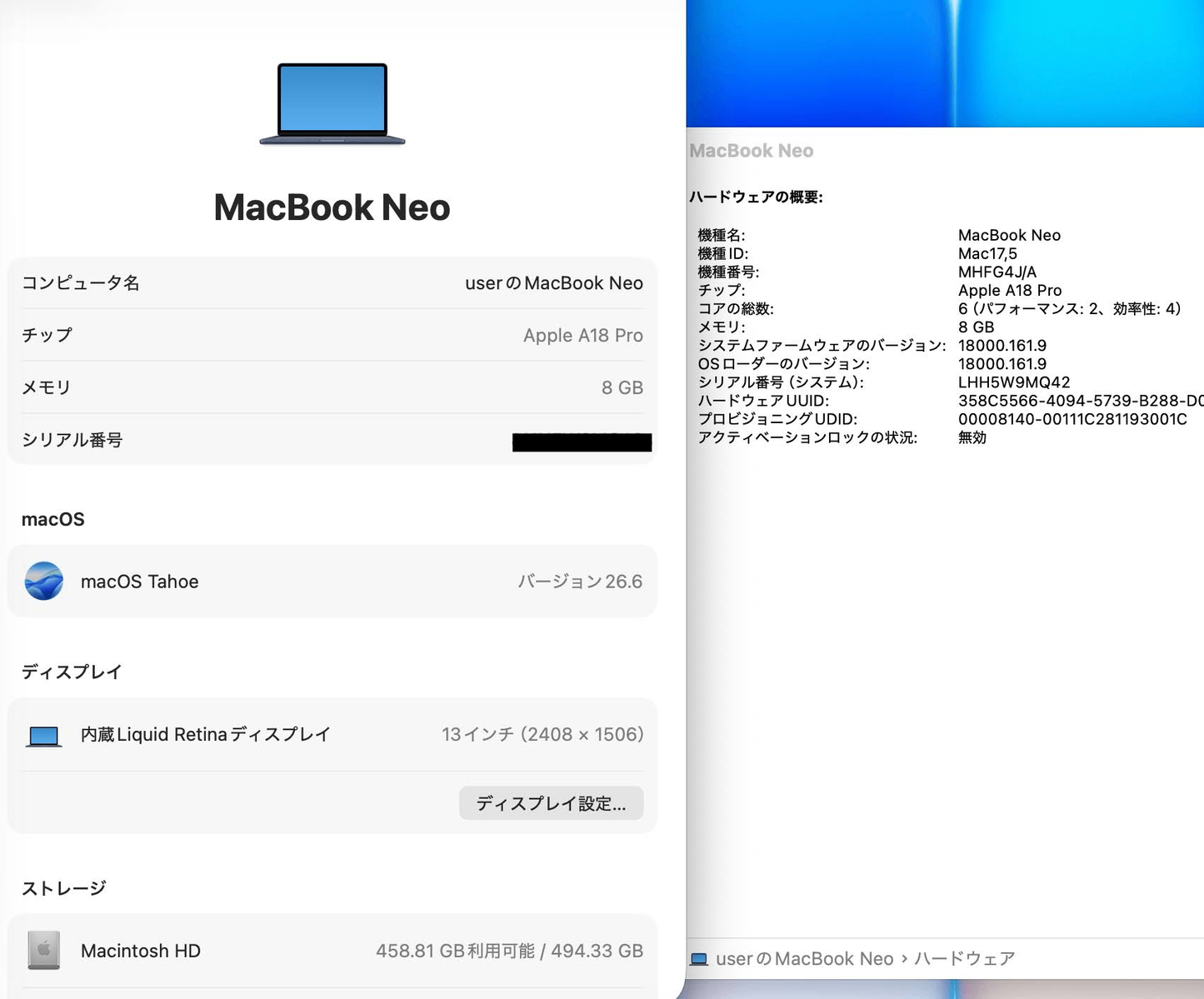
Task: Click ハードウェア in path bar
Action: [965, 959]
